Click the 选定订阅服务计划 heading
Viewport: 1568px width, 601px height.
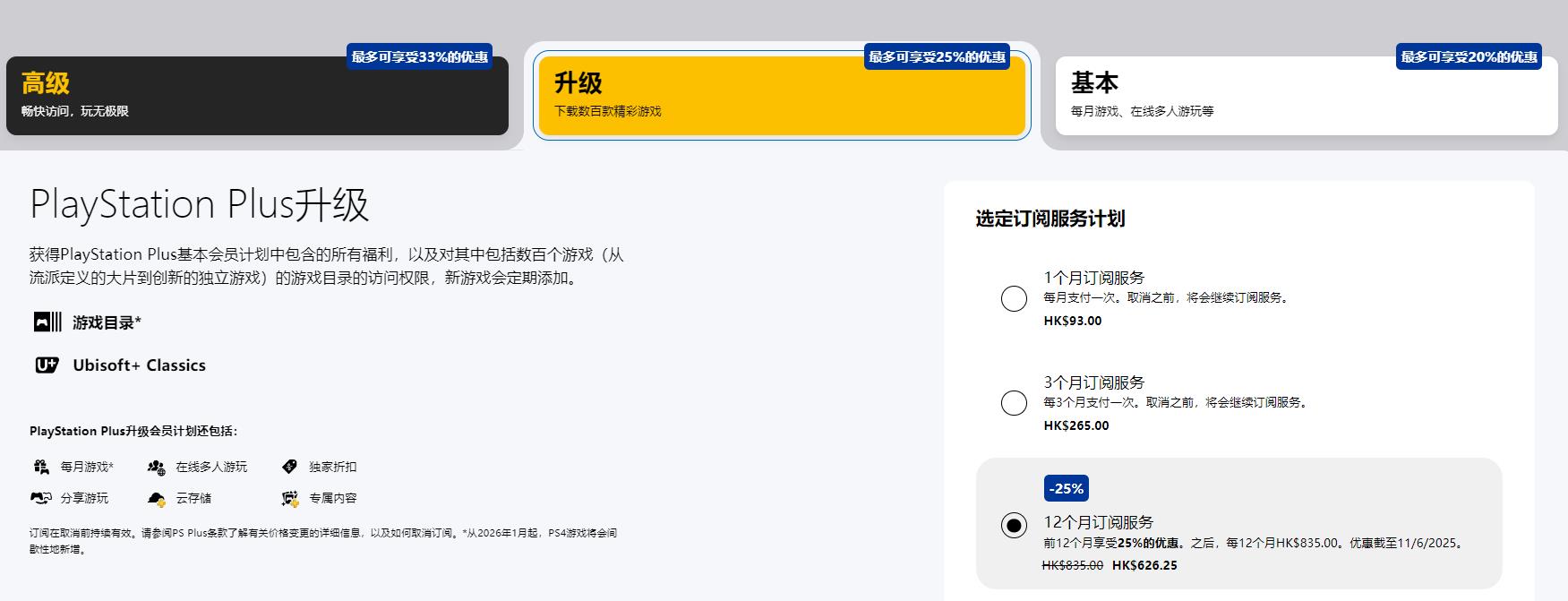click(x=1050, y=219)
